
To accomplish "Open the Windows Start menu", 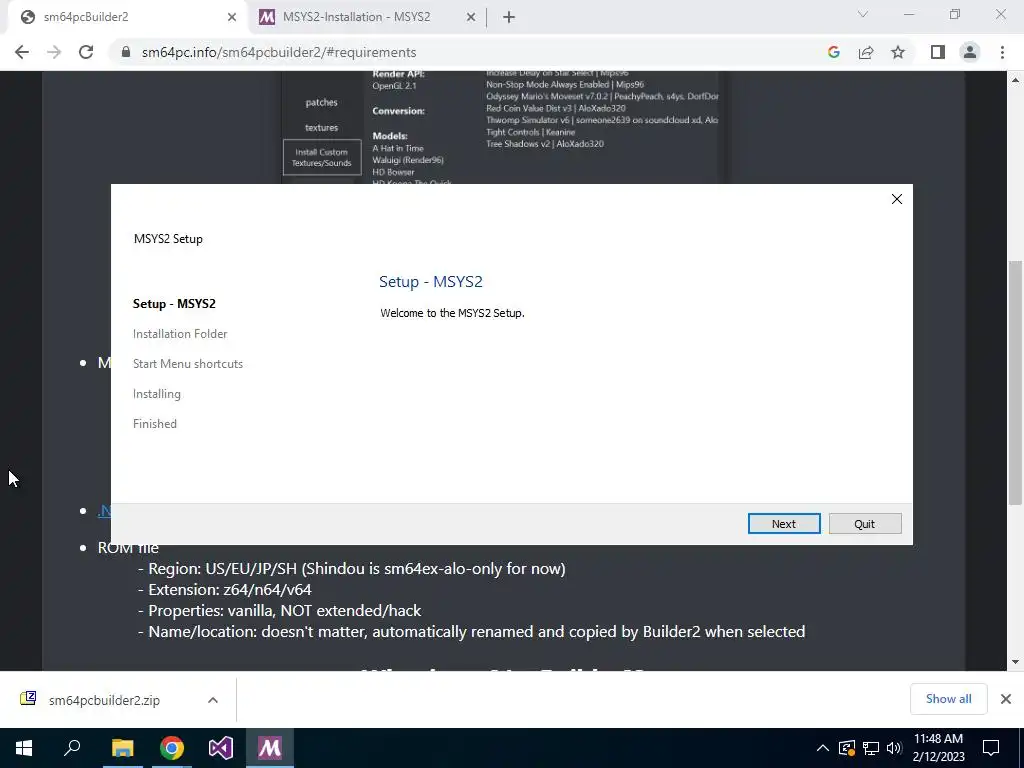I will [x=24, y=748].
